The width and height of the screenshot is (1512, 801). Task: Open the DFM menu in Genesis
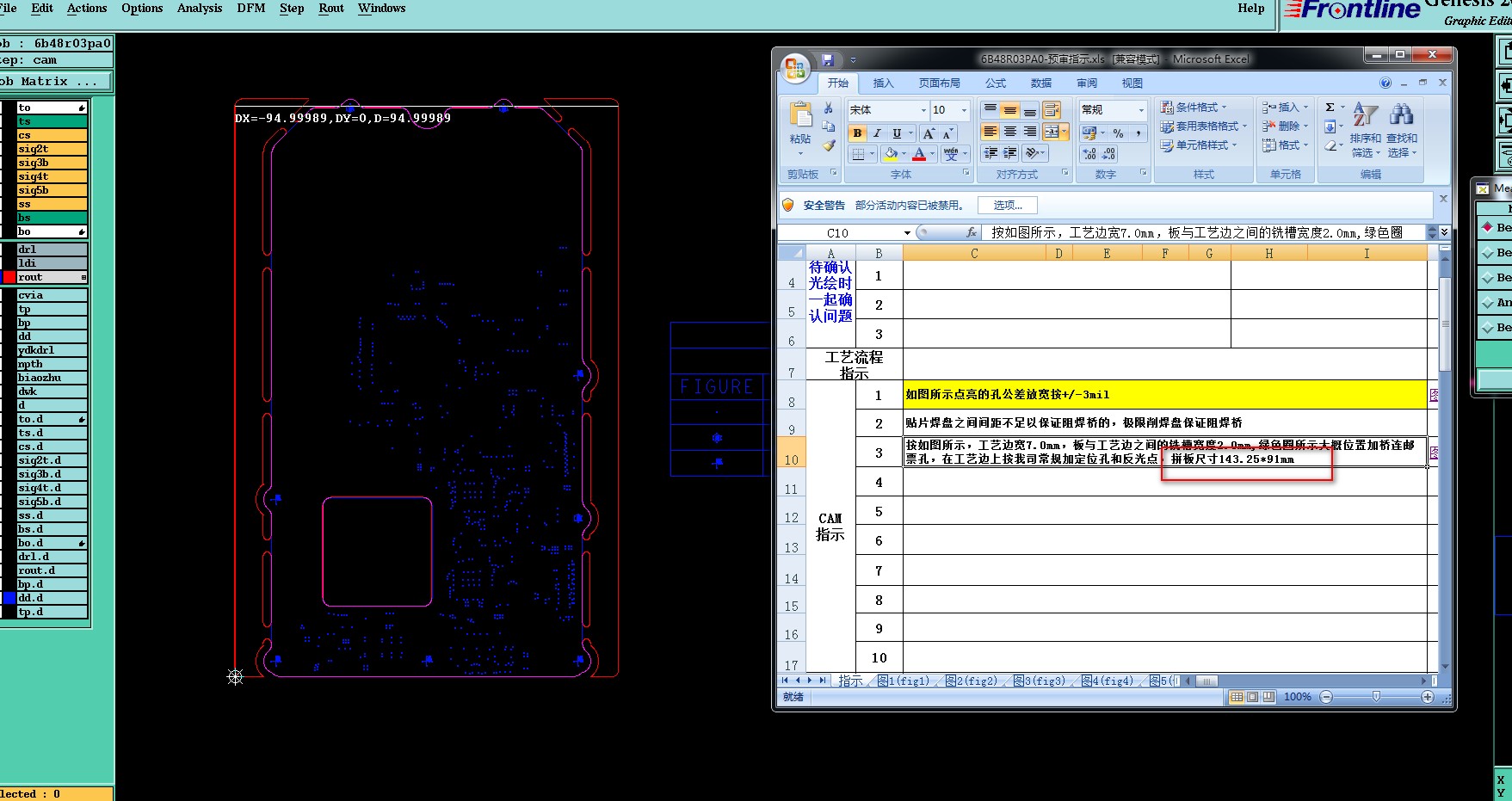point(250,9)
